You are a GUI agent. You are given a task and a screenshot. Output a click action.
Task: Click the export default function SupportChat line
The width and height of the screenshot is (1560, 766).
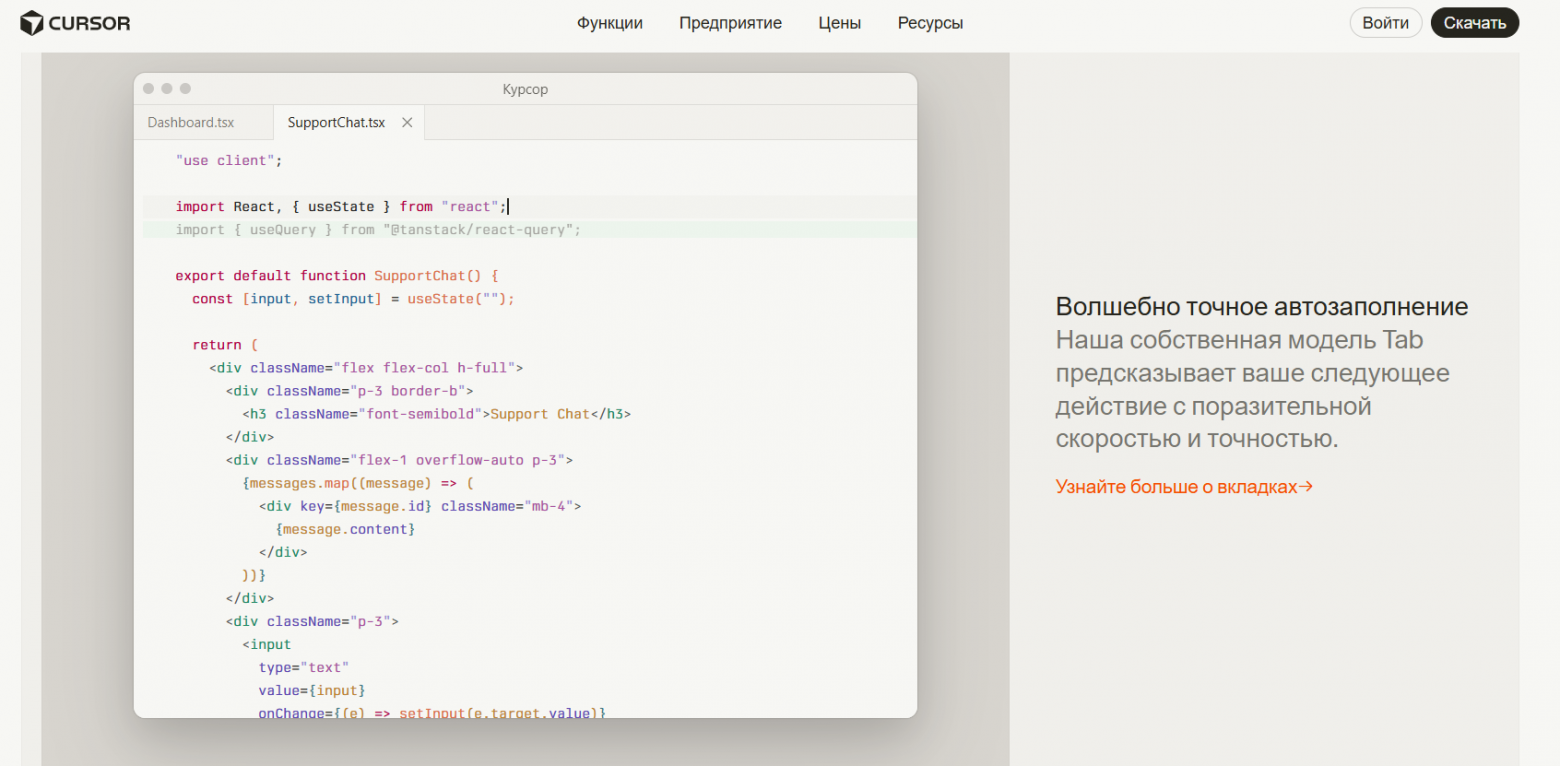pos(336,276)
